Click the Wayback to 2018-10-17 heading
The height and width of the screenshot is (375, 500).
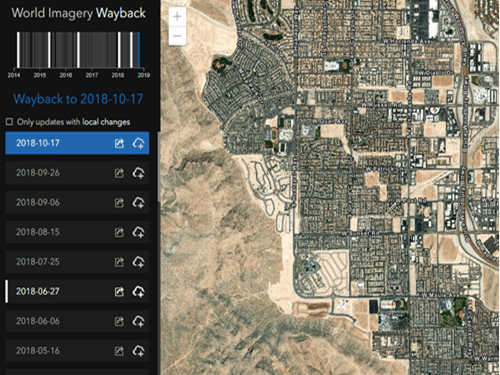[x=78, y=99]
